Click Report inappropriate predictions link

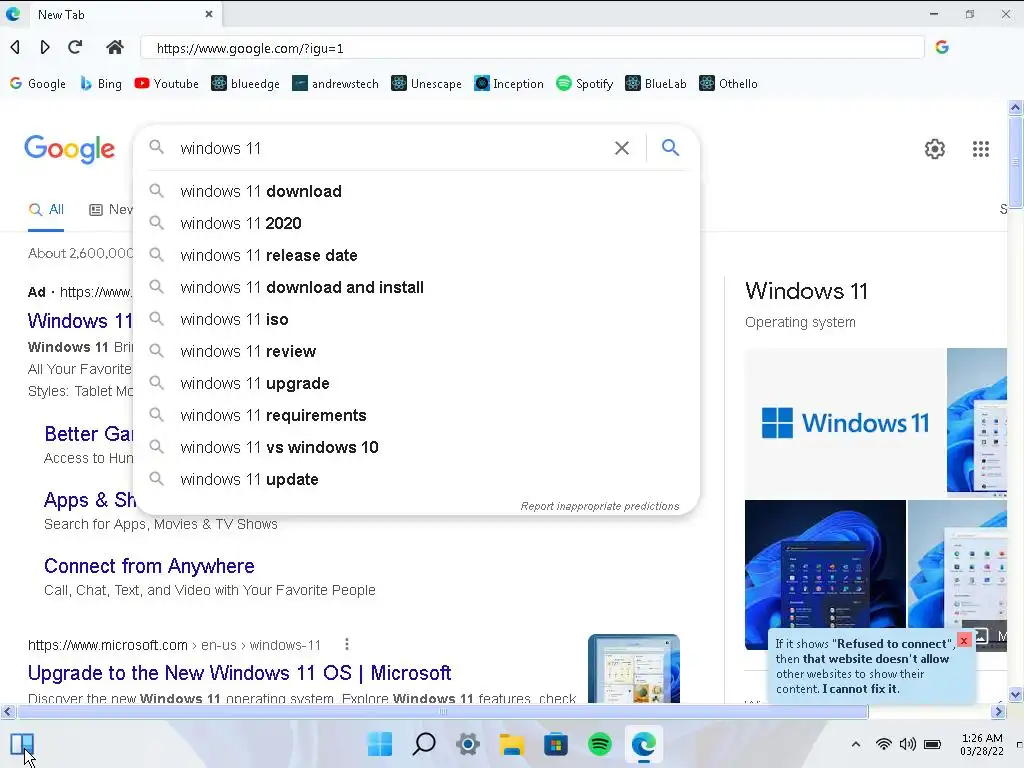(x=600, y=506)
